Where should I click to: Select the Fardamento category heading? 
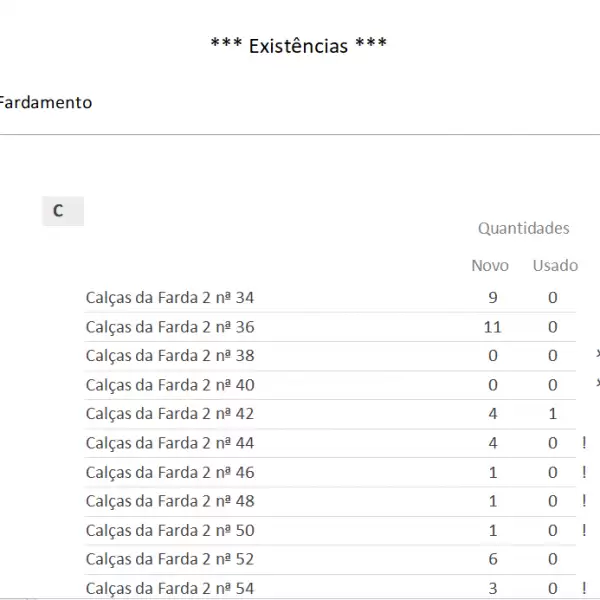[46, 102]
